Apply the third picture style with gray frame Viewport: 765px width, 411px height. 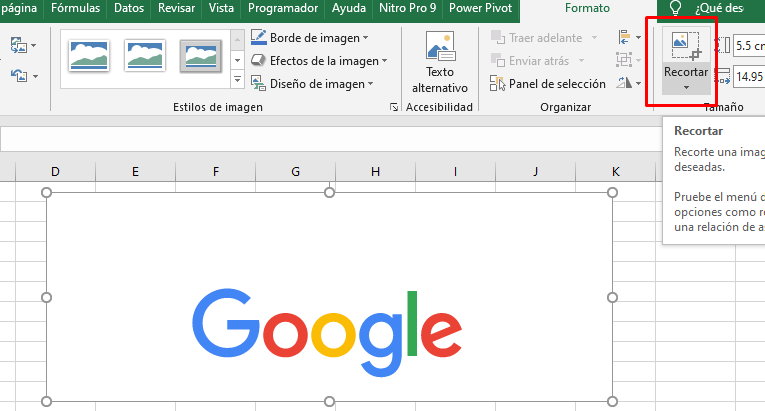point(201,56)
